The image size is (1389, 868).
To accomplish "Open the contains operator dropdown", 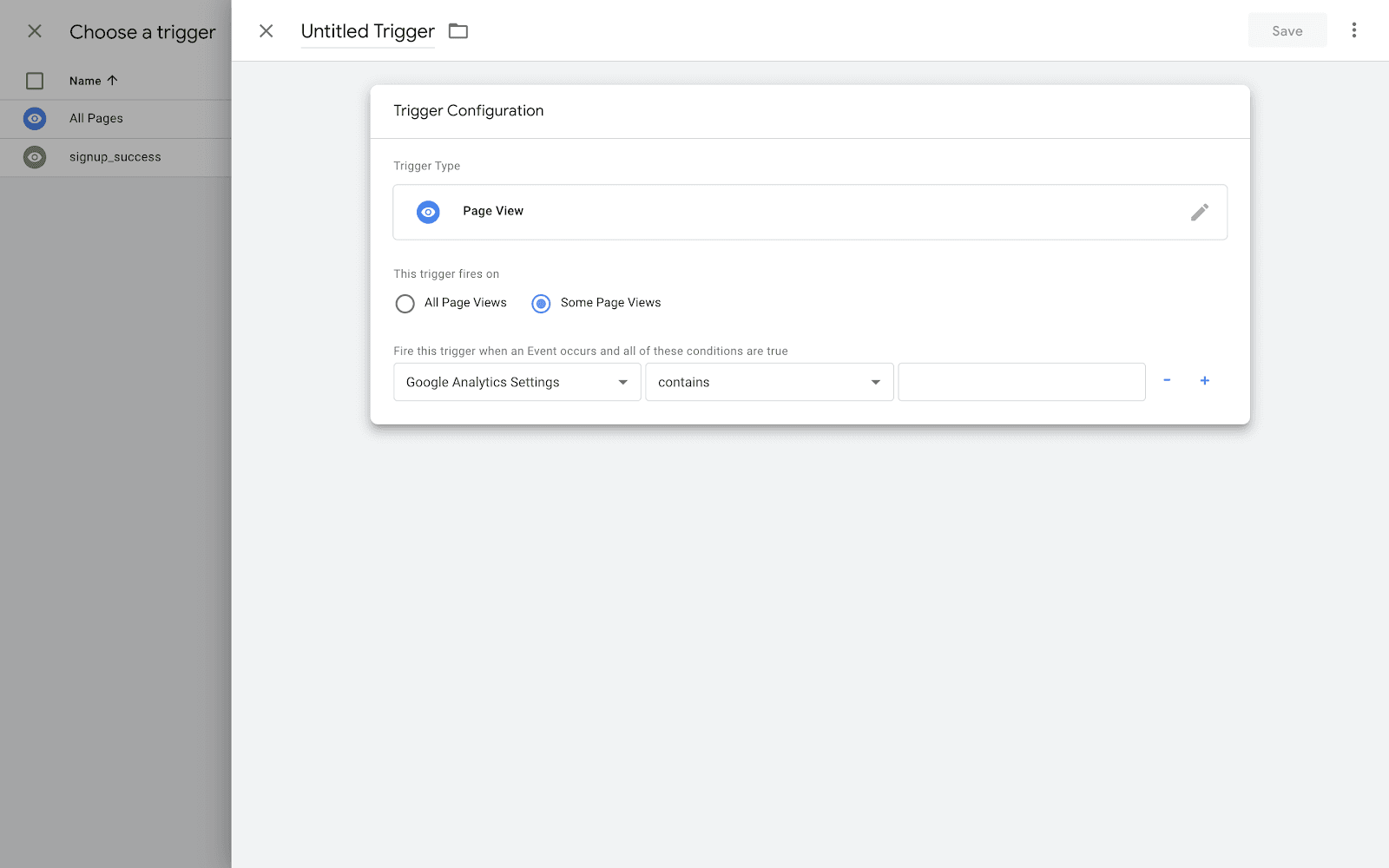I will pyautogui.click(x=768, y=382).
